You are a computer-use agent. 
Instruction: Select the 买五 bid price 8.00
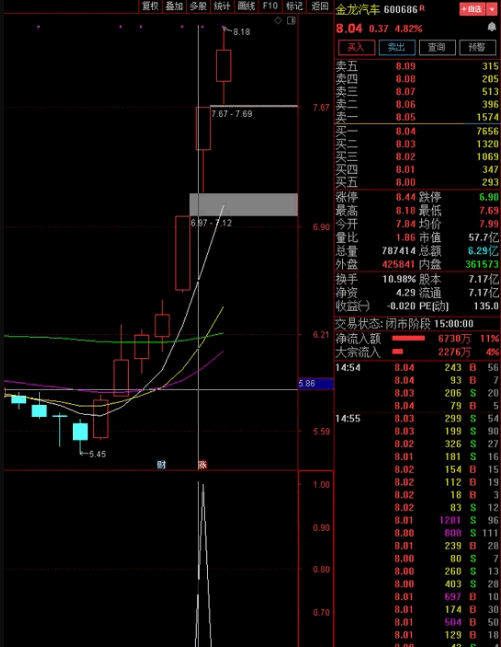coord(405,182)
